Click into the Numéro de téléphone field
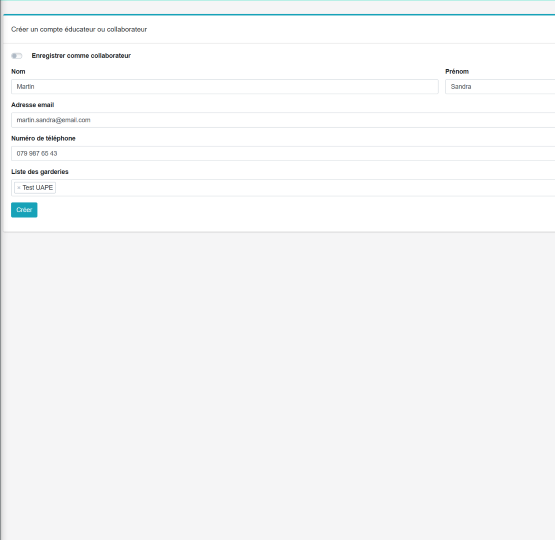The width and height of the screenshot is (555, 540). pyautogui.click(x=283, y=154)
